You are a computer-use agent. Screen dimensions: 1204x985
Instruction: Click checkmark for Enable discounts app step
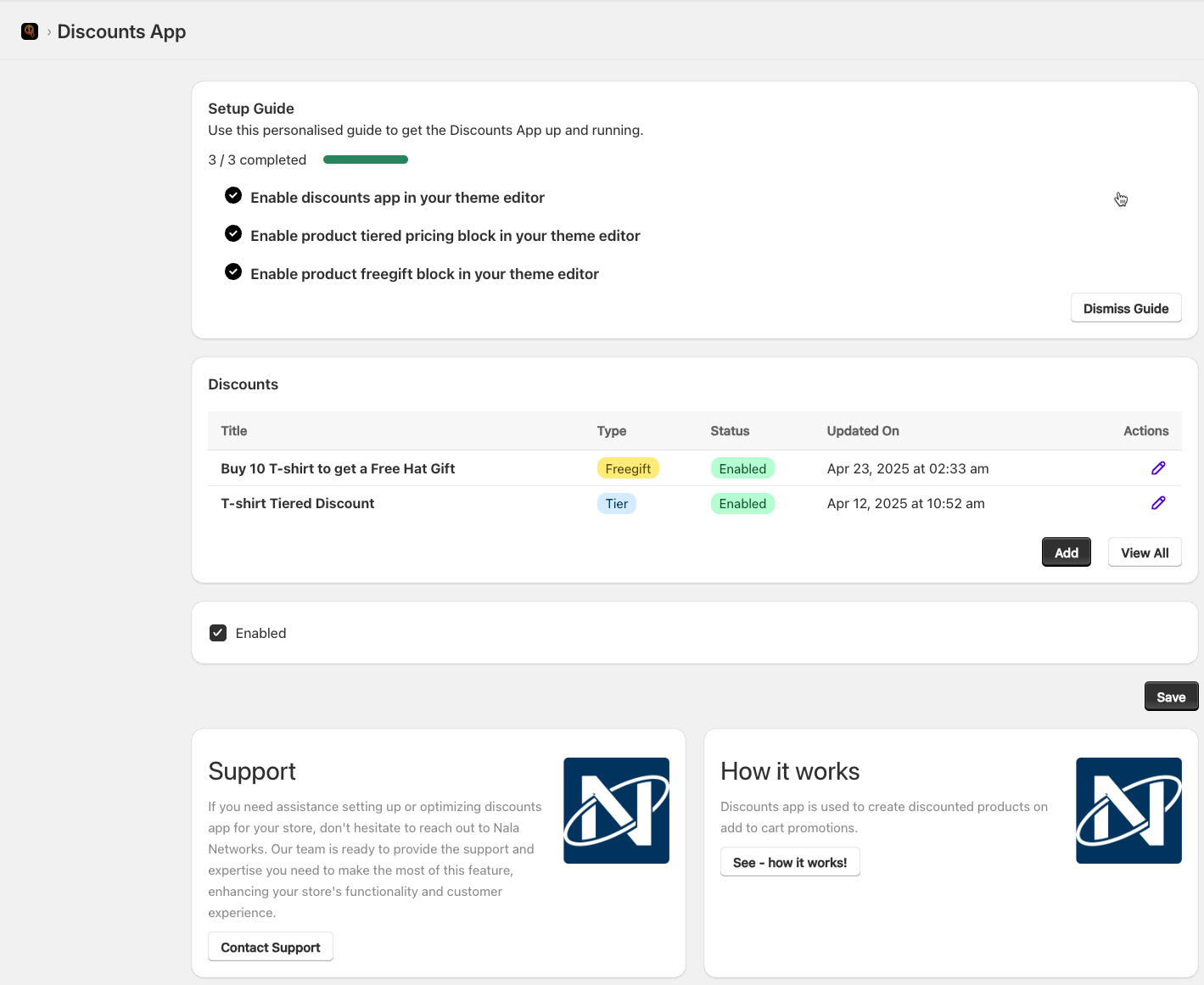[x=233, y=196]
